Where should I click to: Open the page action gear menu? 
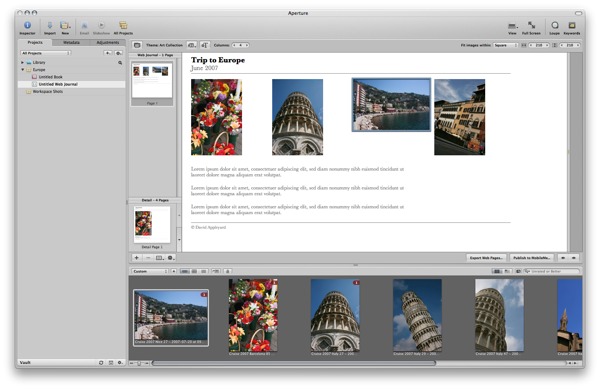171,258
